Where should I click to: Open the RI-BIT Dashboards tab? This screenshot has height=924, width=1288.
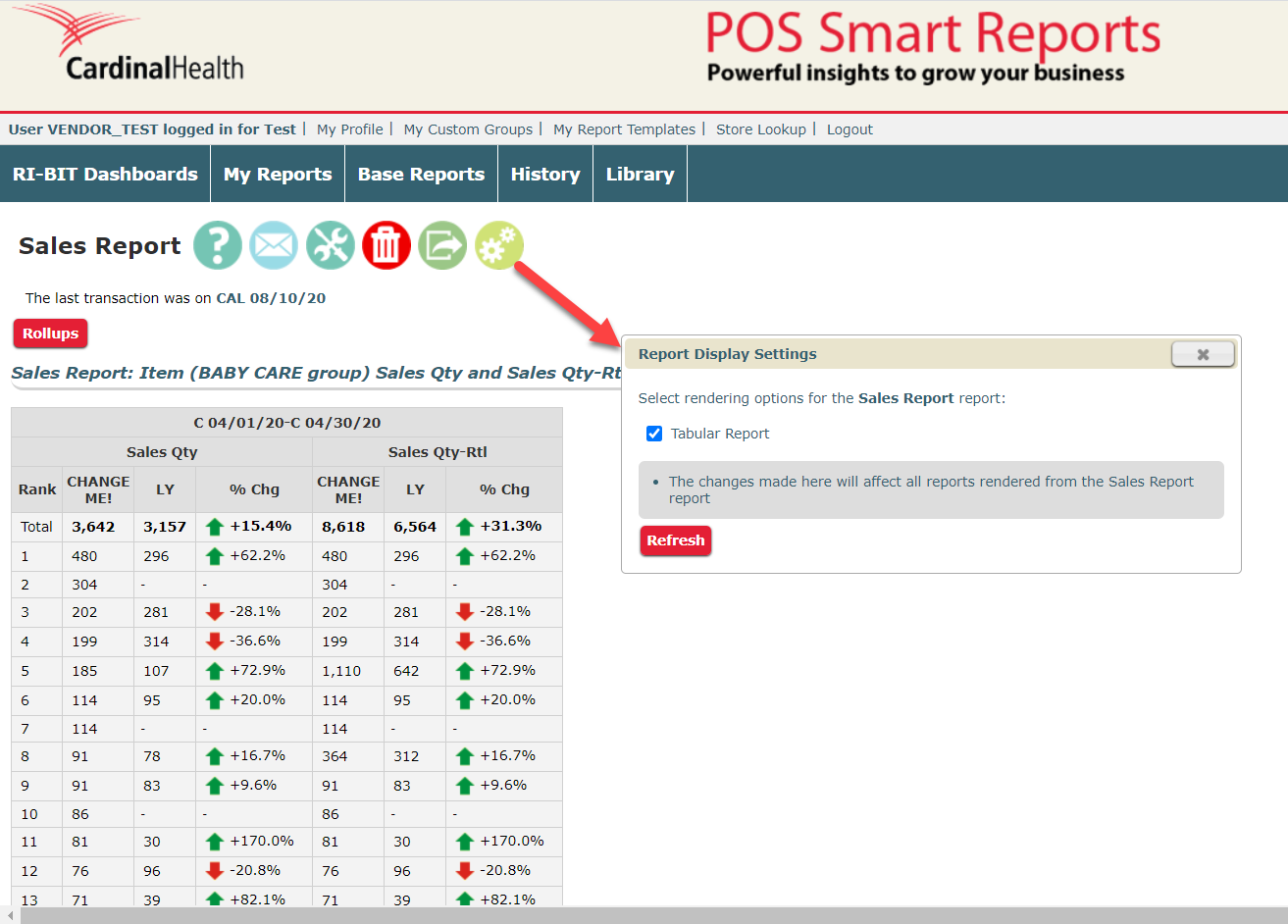[x=105, y=175]
